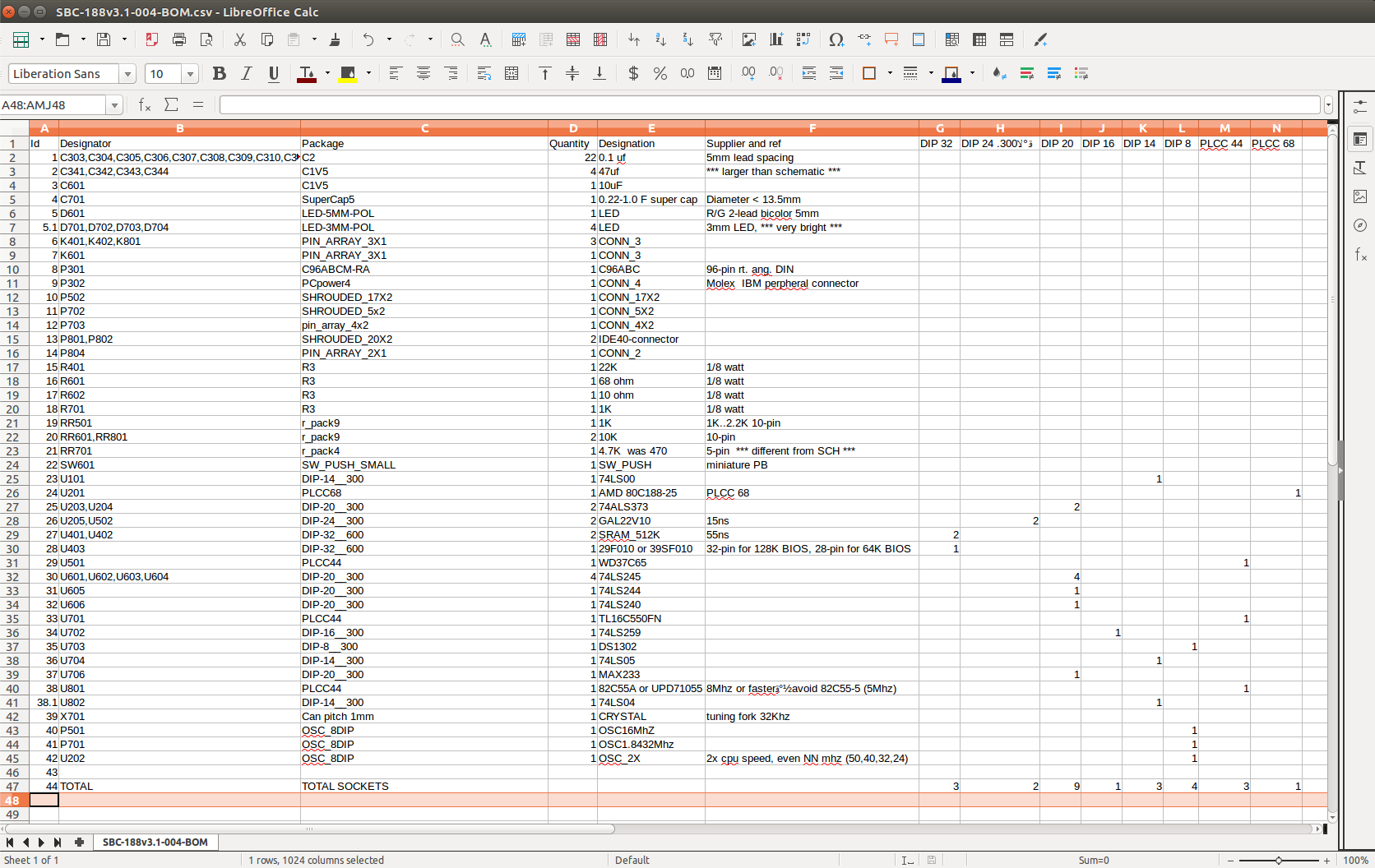Click the Merge and Center Cells icon
This screenshot has width=1375, height=868.
coord(512,73)
